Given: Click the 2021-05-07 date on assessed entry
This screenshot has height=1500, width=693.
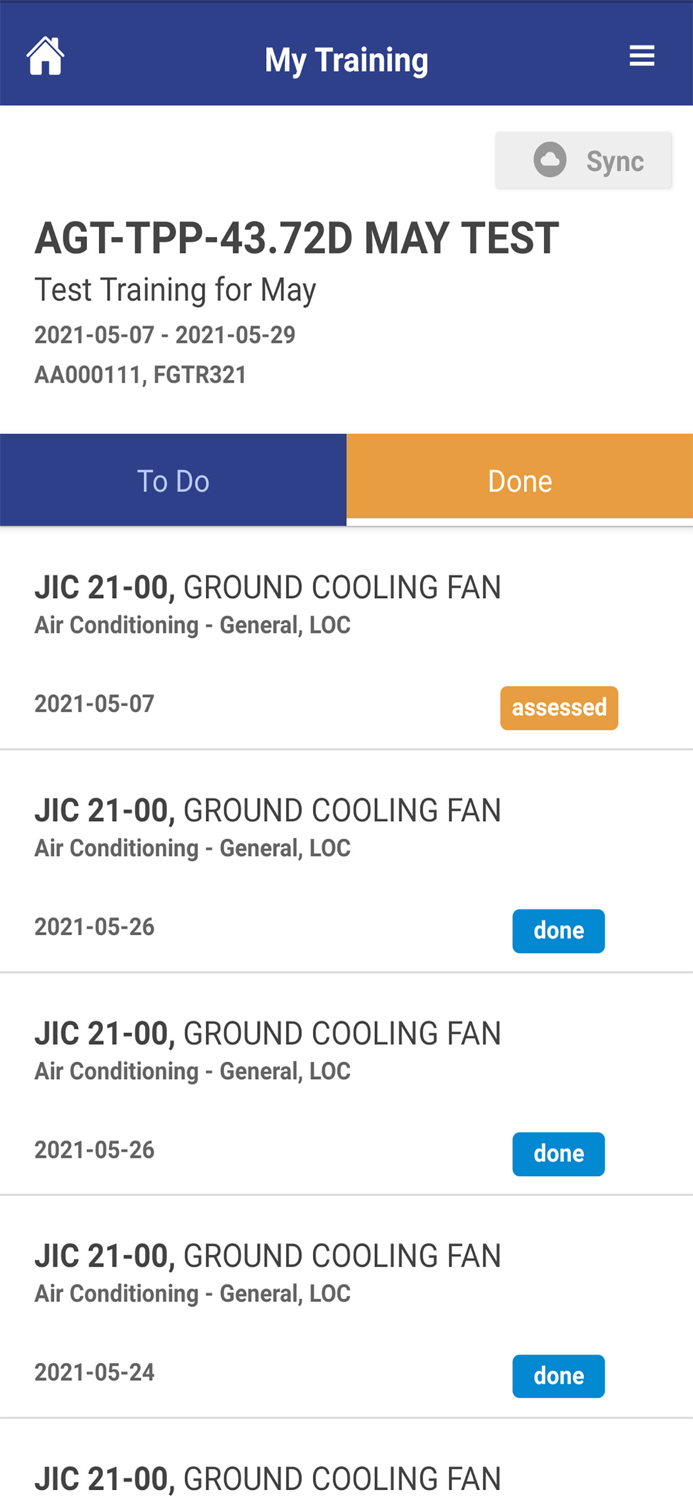Looking at the screenshot, I should (x=95, y=704).
